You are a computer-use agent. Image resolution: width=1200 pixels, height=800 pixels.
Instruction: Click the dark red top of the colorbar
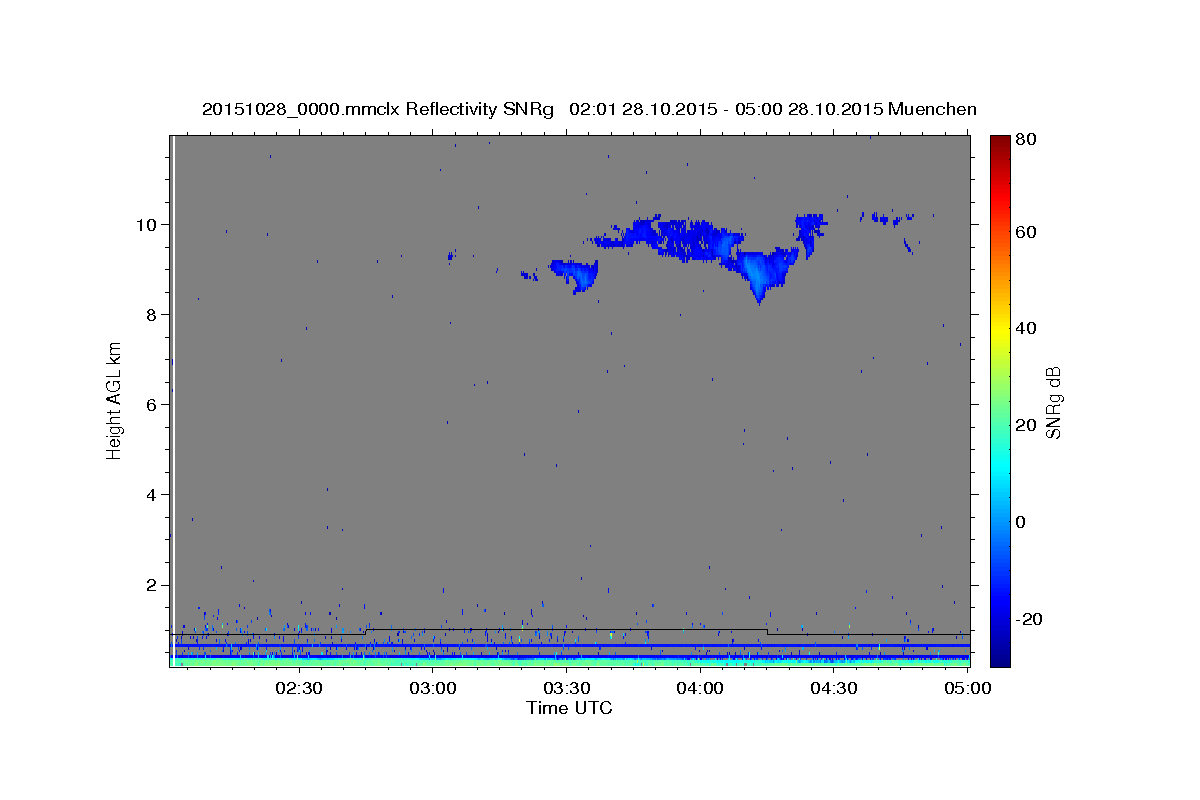(999, 143)
